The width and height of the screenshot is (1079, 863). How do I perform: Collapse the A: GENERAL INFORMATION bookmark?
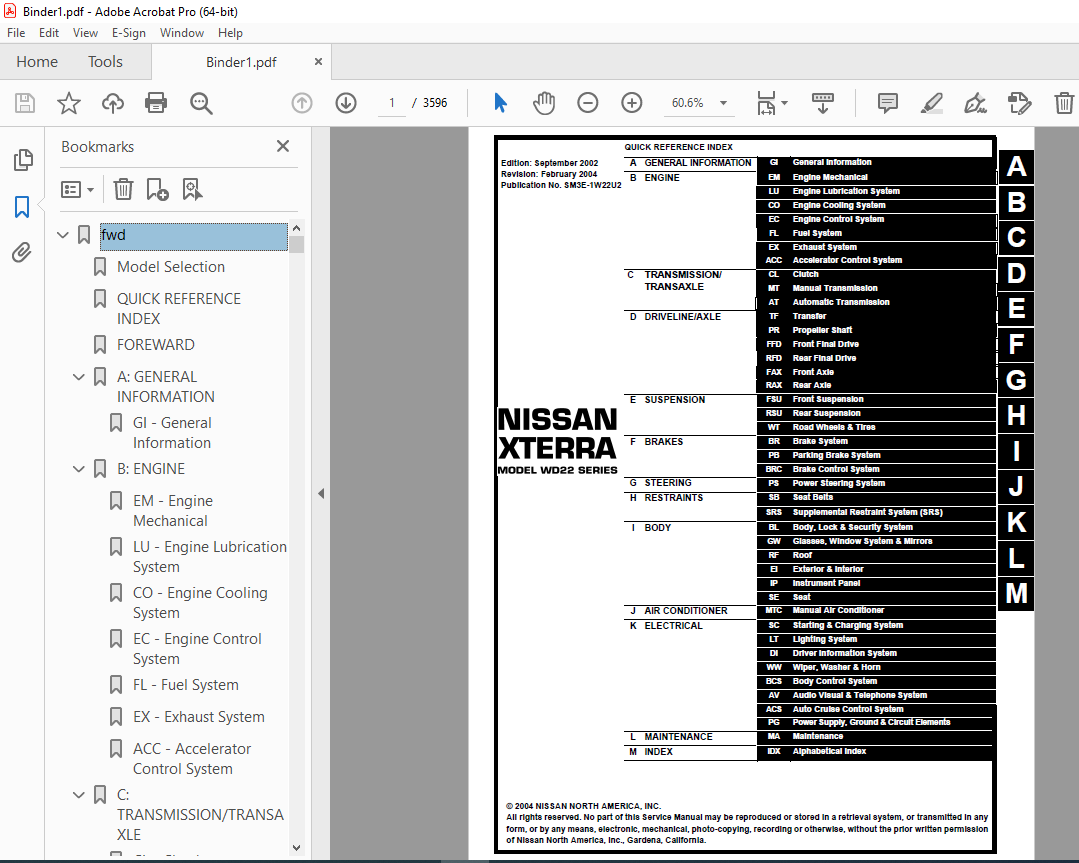pos(79,376)
